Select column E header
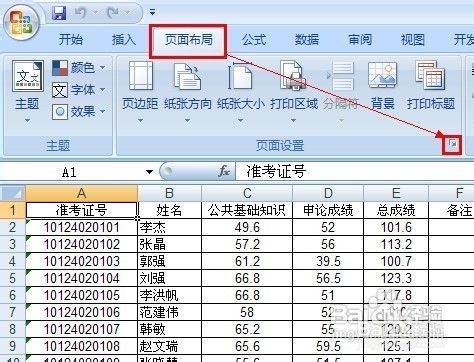Viewport: 474px width, 362px height. point(396,193)
